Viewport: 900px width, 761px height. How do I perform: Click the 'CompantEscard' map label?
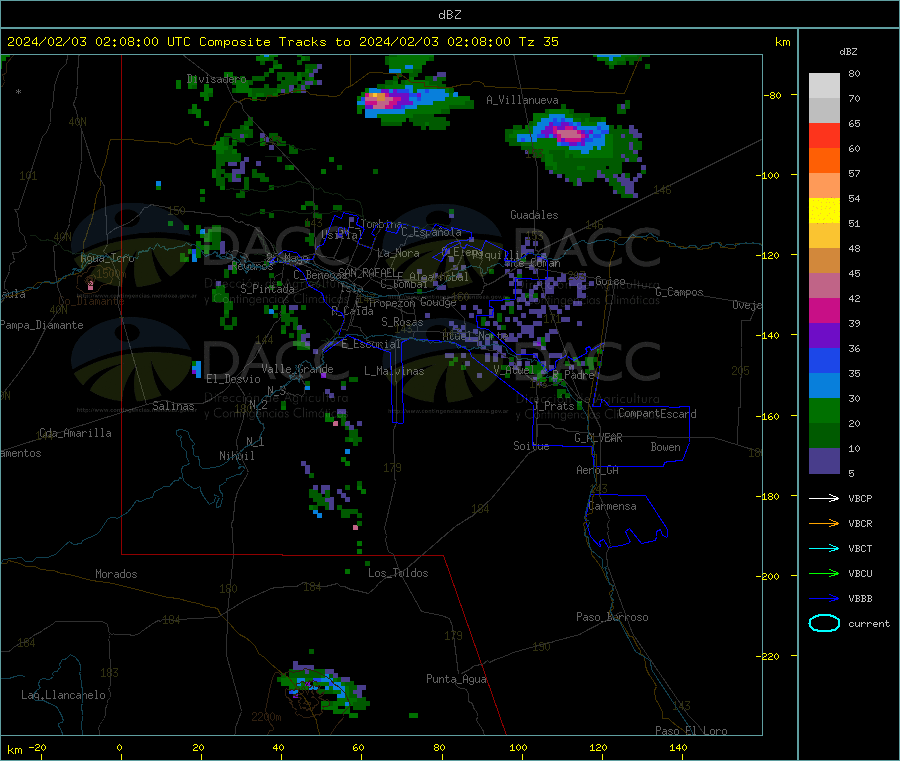point(657,413)
